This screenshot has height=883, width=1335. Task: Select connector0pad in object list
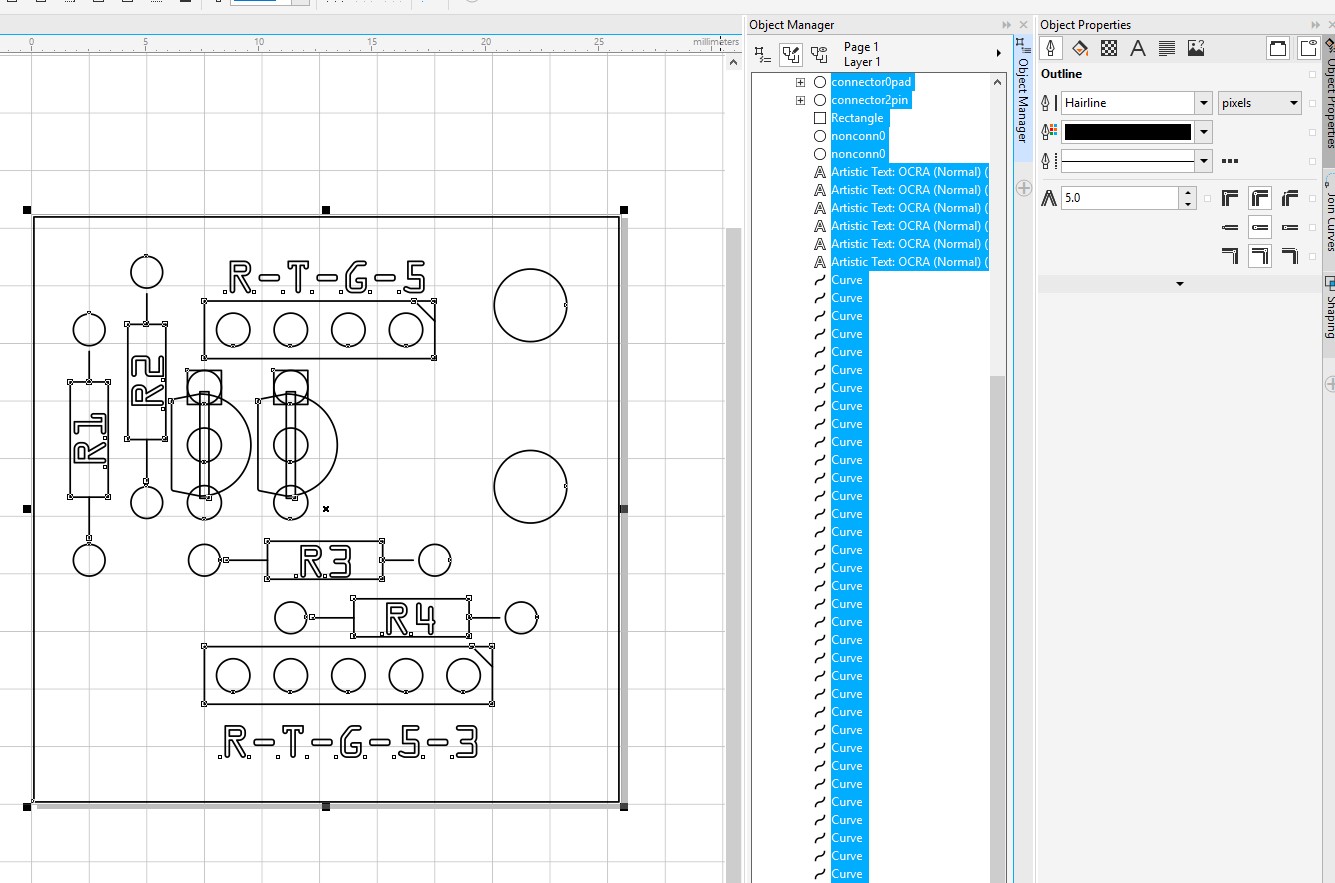pyautogui.click(x=871, y=82)
